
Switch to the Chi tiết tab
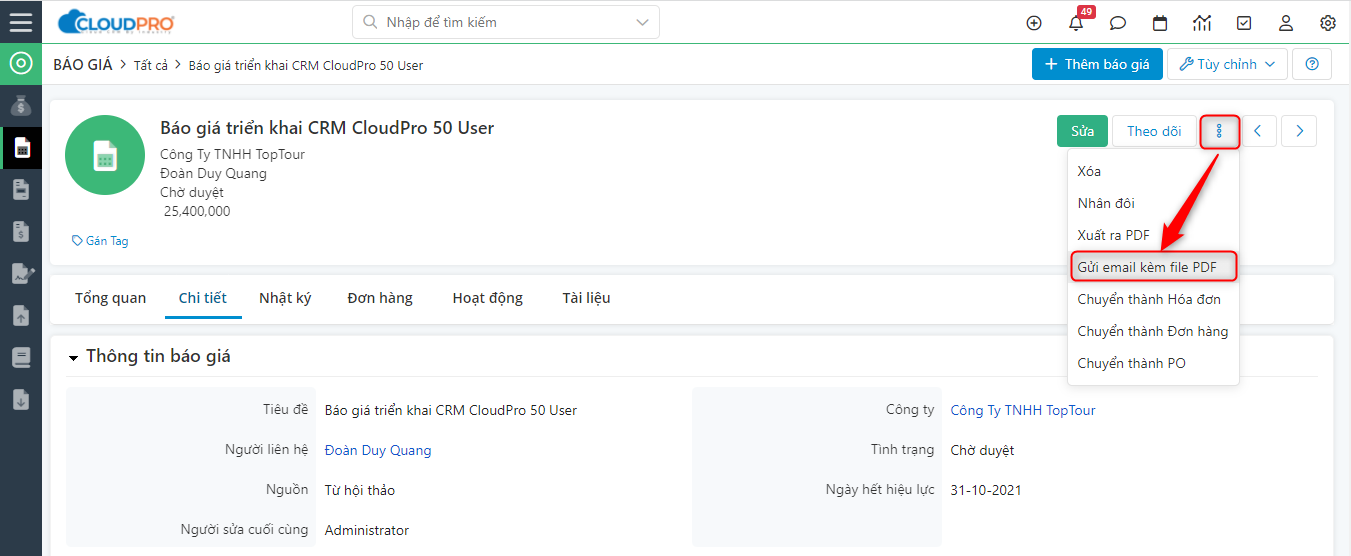(203, 298)
